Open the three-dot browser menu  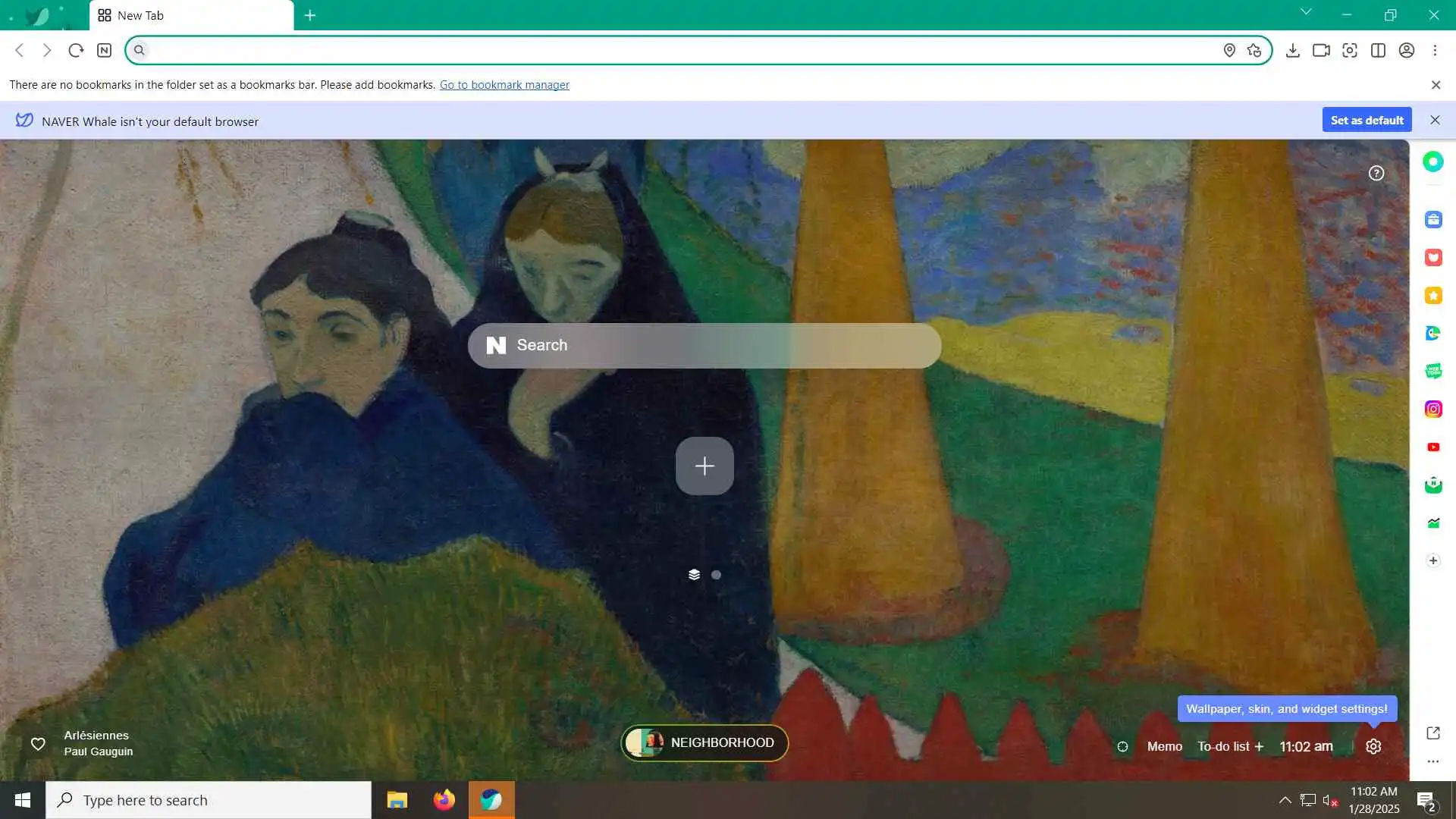point(1435,50)
